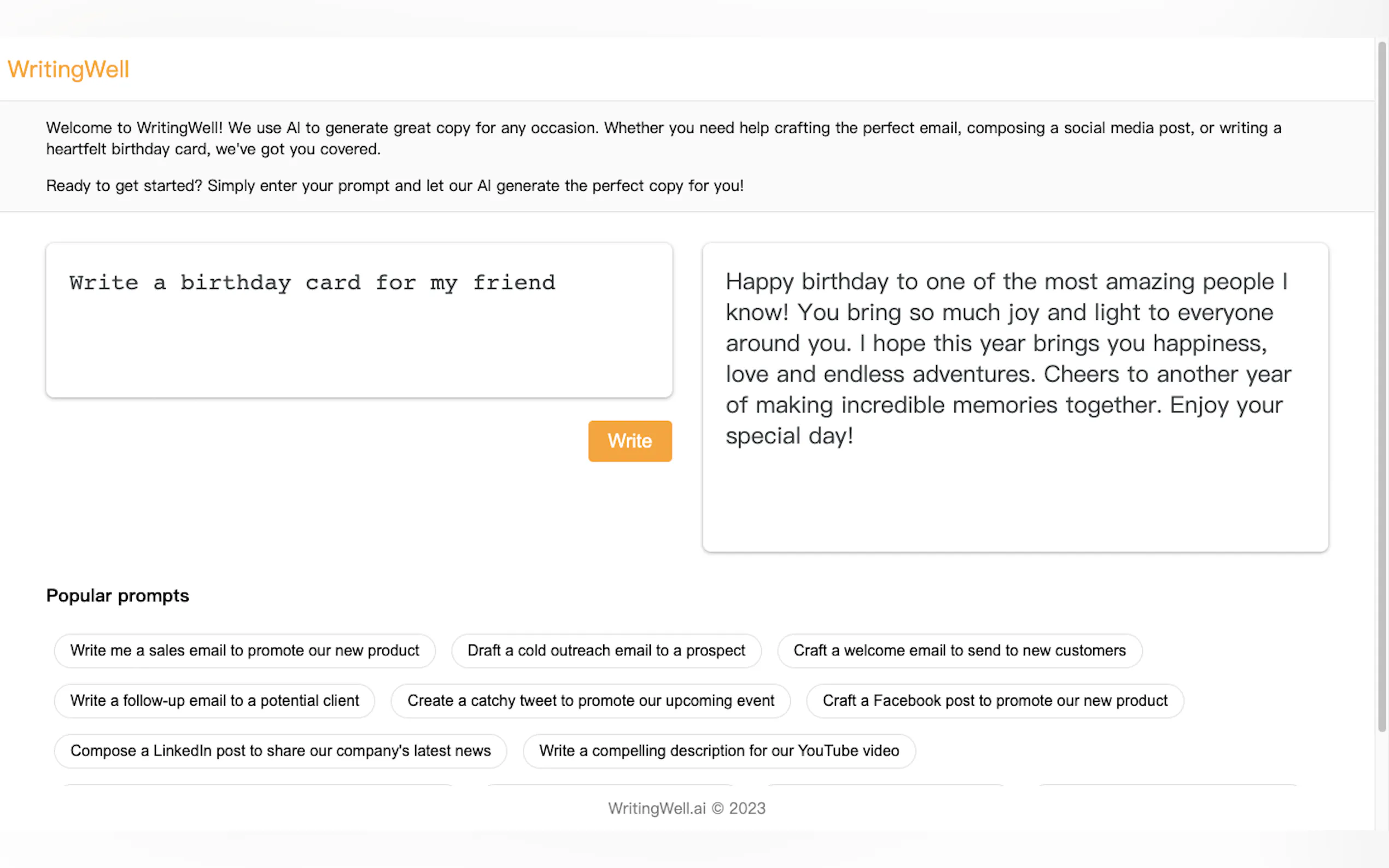Click empty space in the white header bar
Viewport: 1389px width, 868px height.
pos(746,69)
